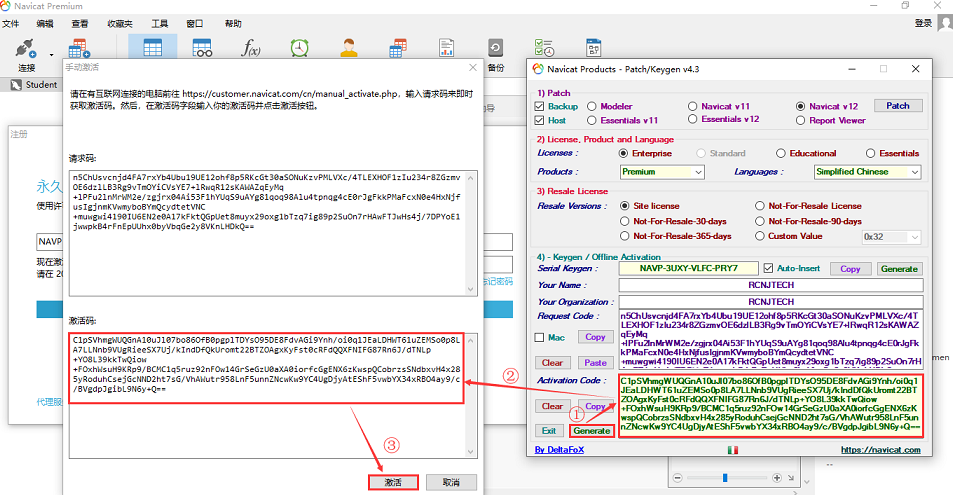The height and width of the screenshot is (495, 953).
Task: Select the Report Viewer radio option
Action: coord(800,120)
